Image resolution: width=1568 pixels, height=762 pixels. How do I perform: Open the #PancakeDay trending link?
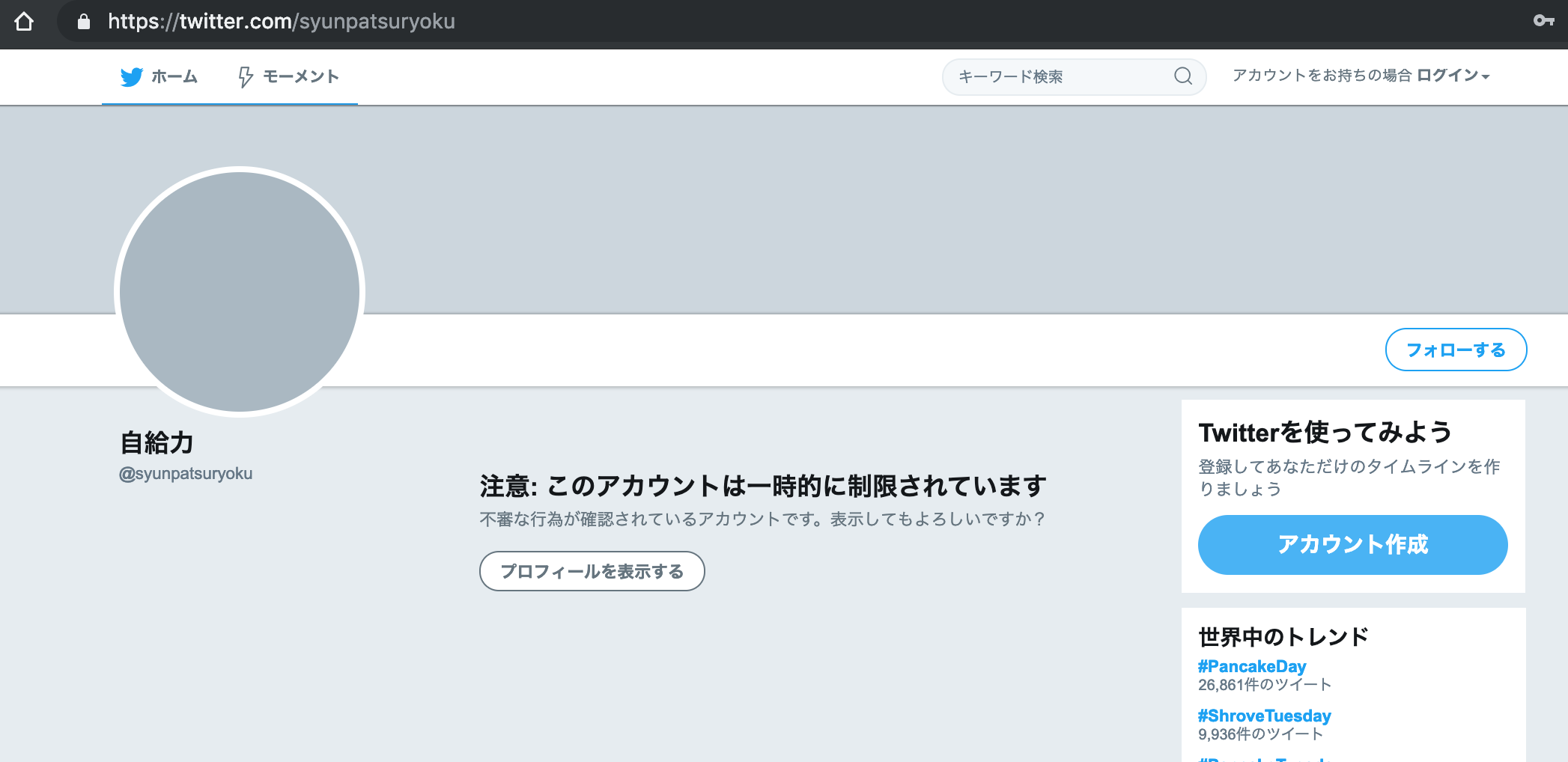1251,665
